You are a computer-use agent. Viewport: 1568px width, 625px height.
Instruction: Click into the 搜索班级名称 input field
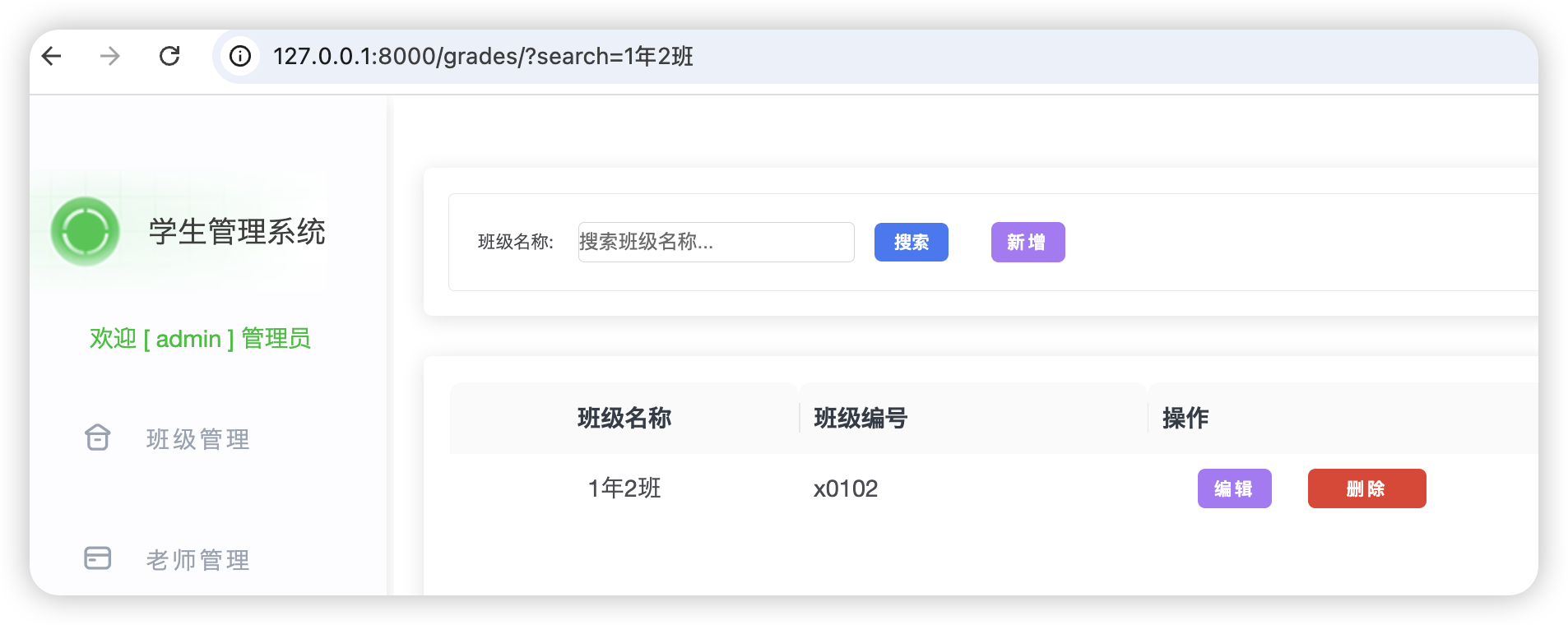(x=716, y=242)
